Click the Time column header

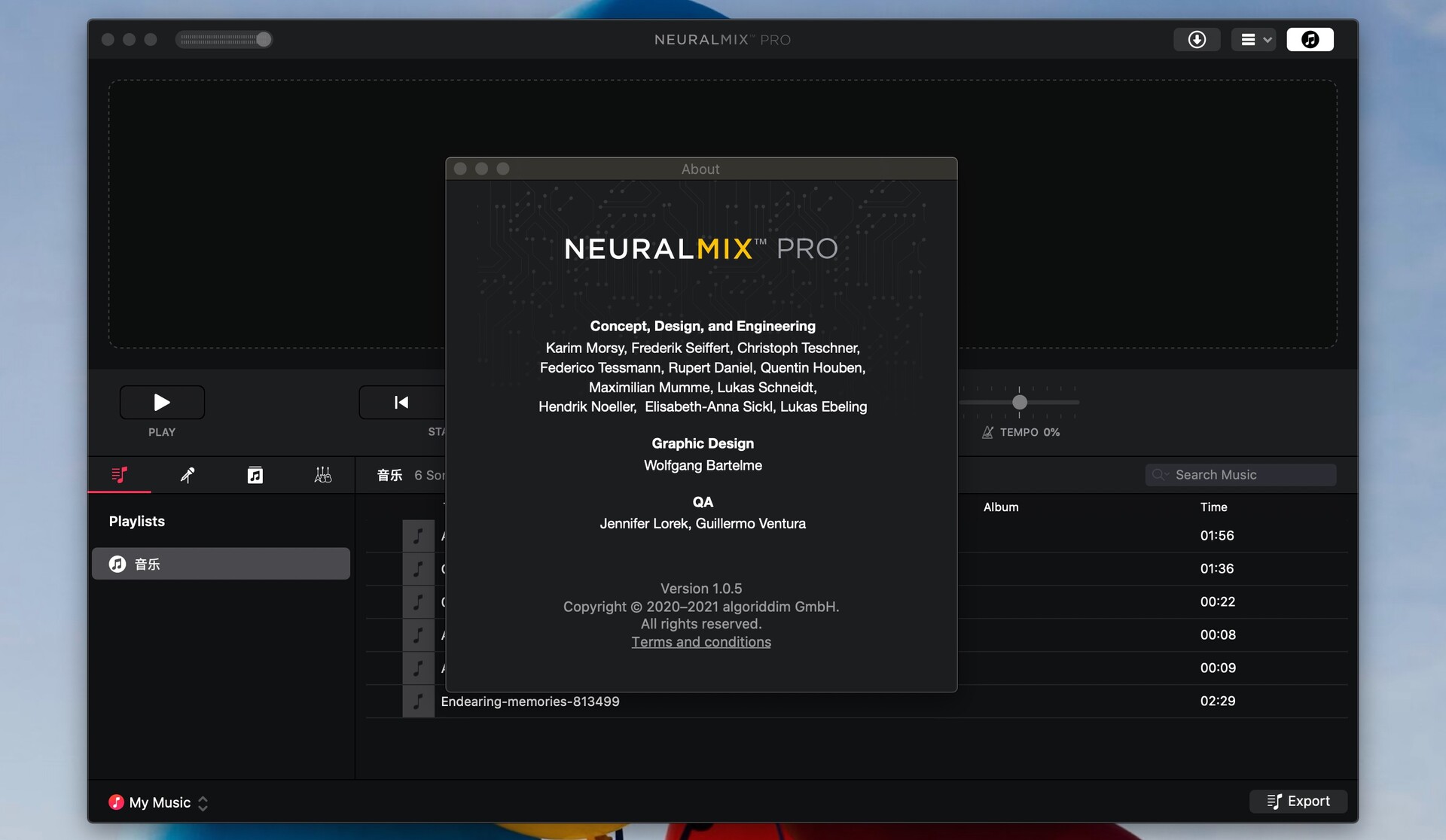(1213, 507)
